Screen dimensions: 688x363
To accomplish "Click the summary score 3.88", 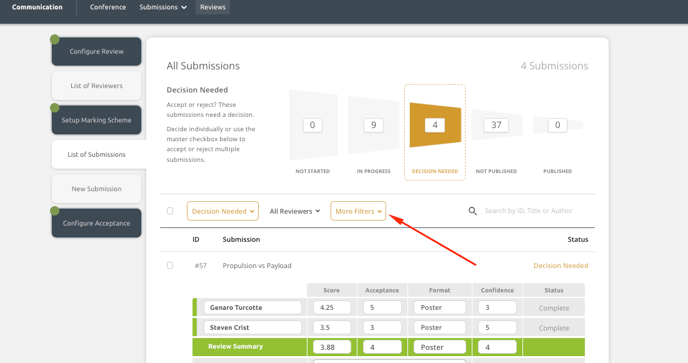I will point(332,347).
